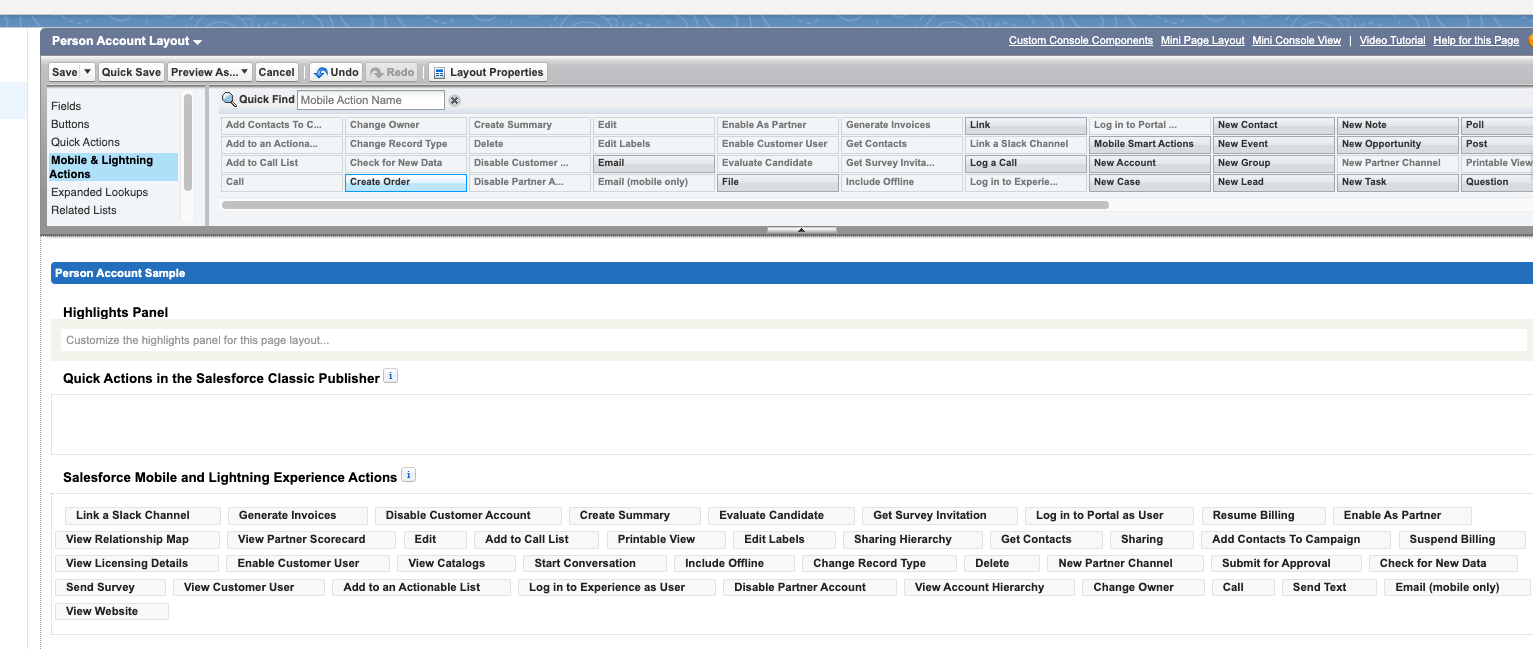Click the Link a Slack Channel layout action

(x=143, y=515)
